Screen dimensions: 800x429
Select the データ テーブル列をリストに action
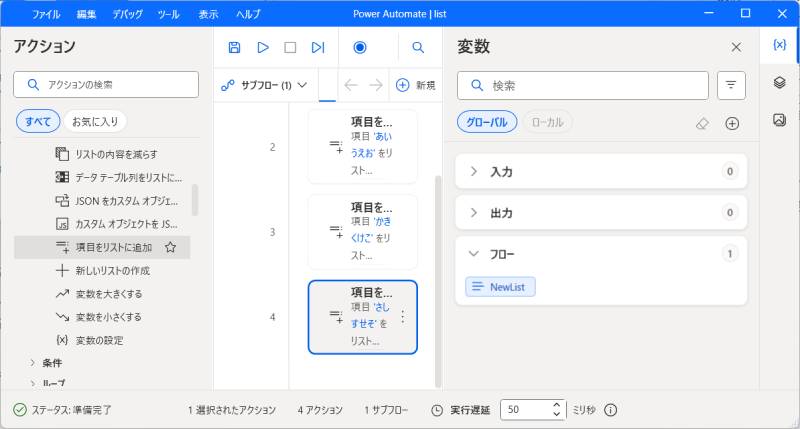coord(102,178)
